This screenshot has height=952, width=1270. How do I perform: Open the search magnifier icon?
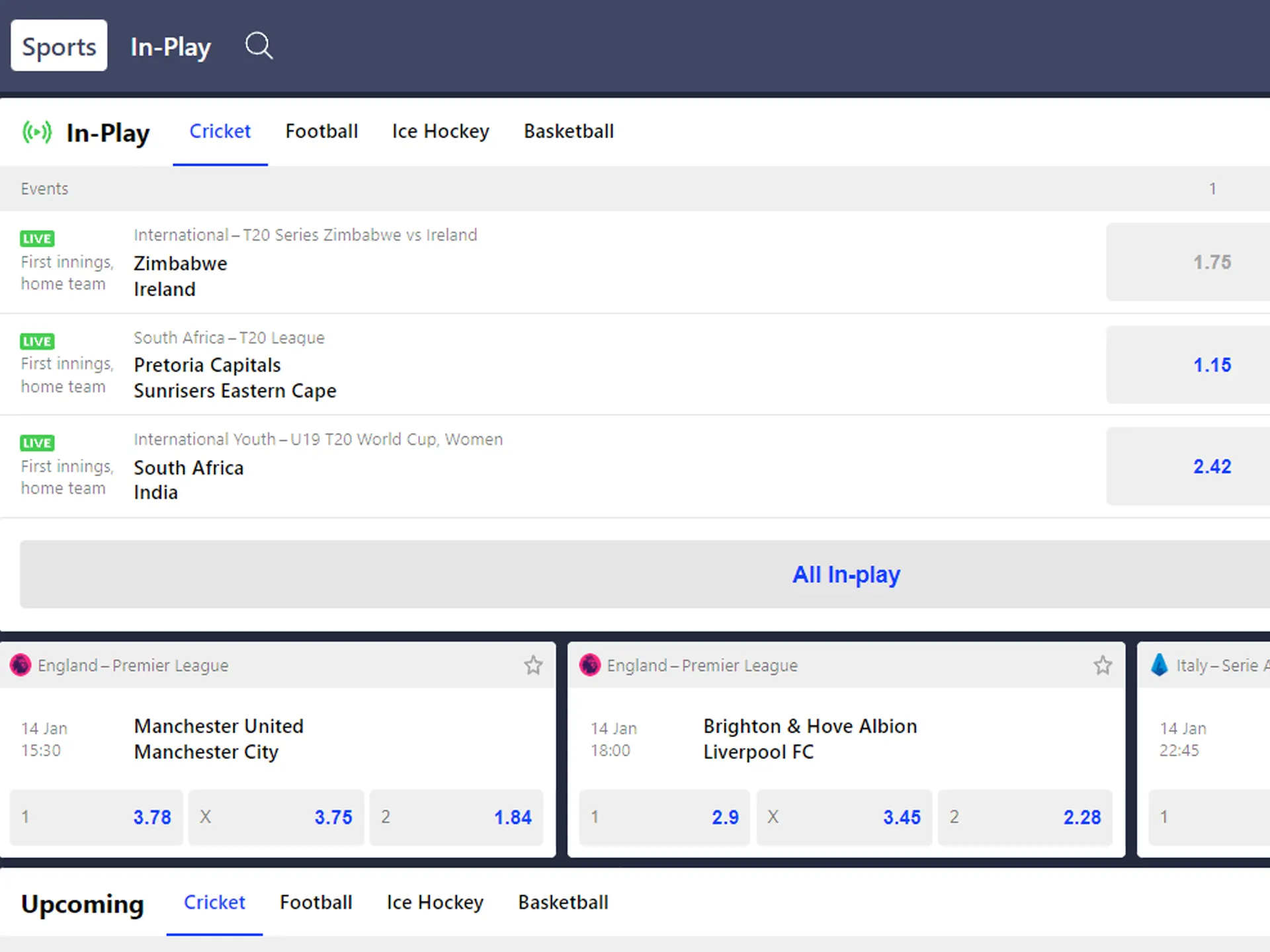pos(259,46)
